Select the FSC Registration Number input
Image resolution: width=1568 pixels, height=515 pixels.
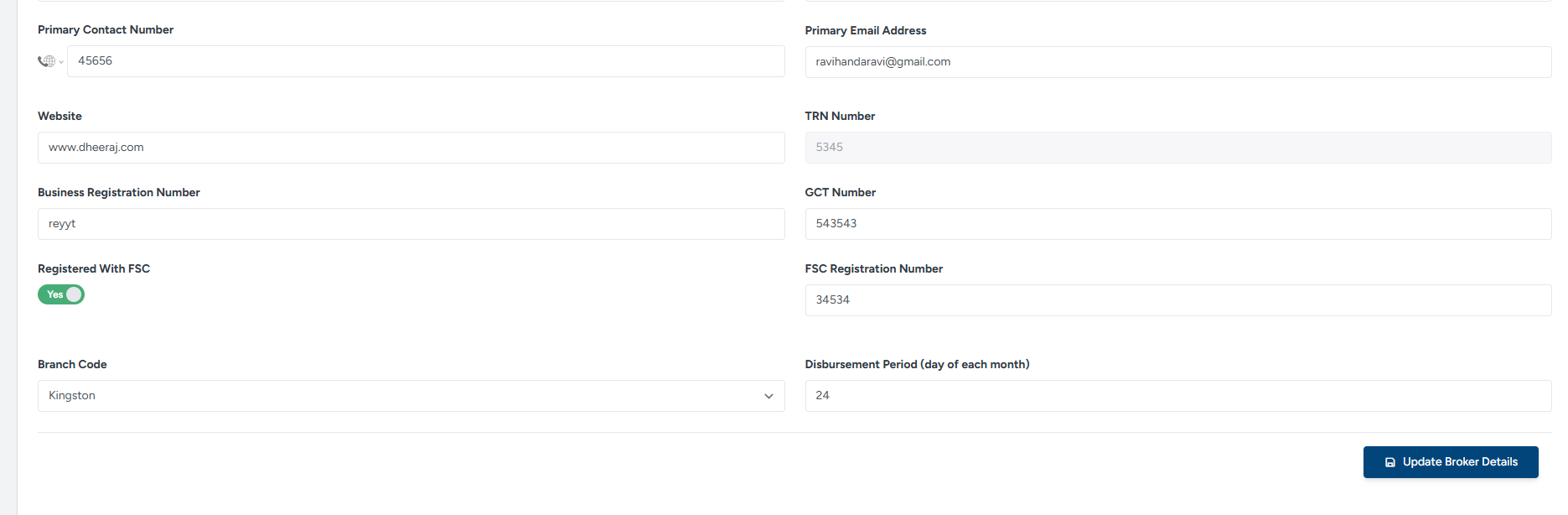coord(1177,300)
